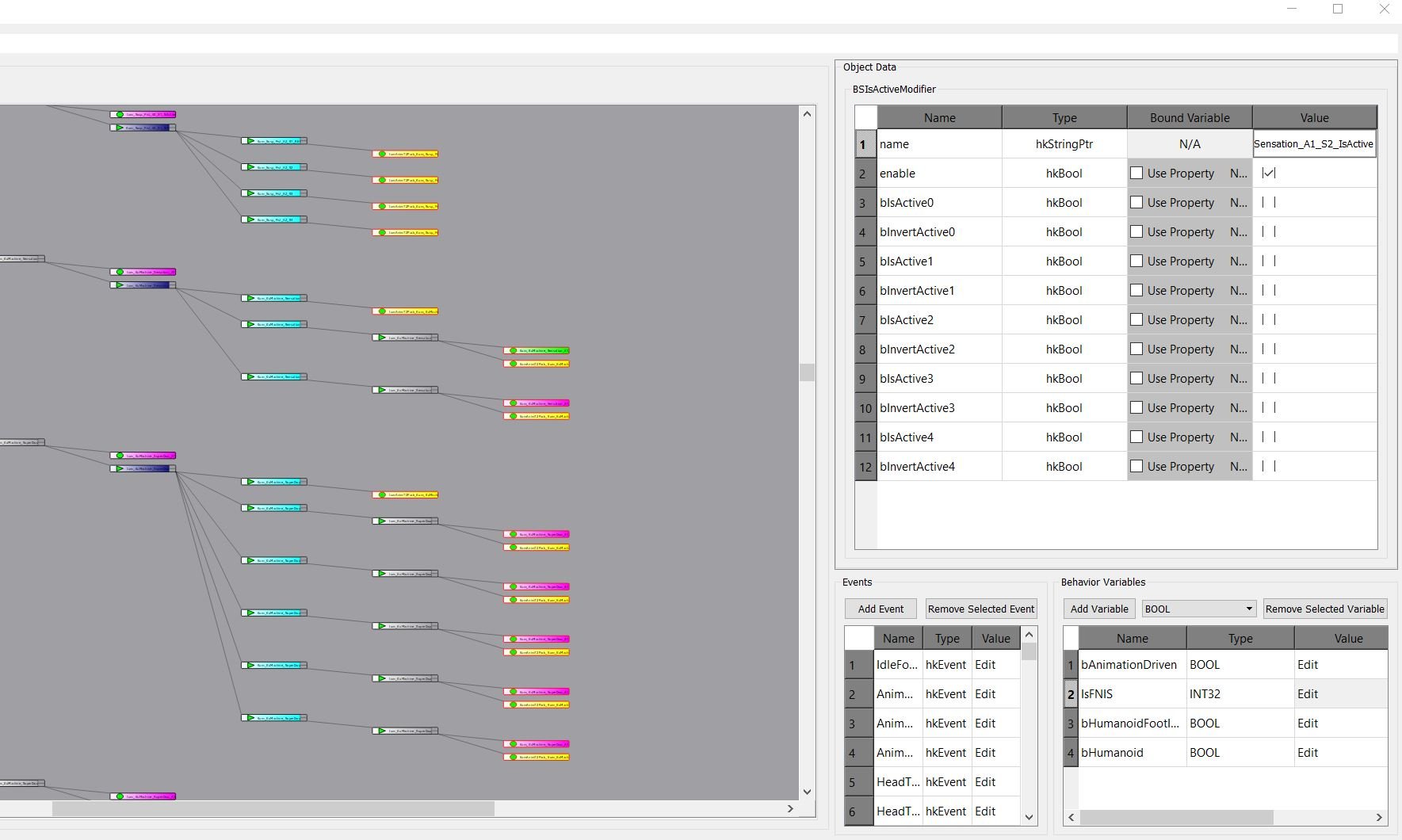Screen dimensions: 1402x840
Task: Click the green circle on the topmost magenta node
Action: (x=120, y=115)
